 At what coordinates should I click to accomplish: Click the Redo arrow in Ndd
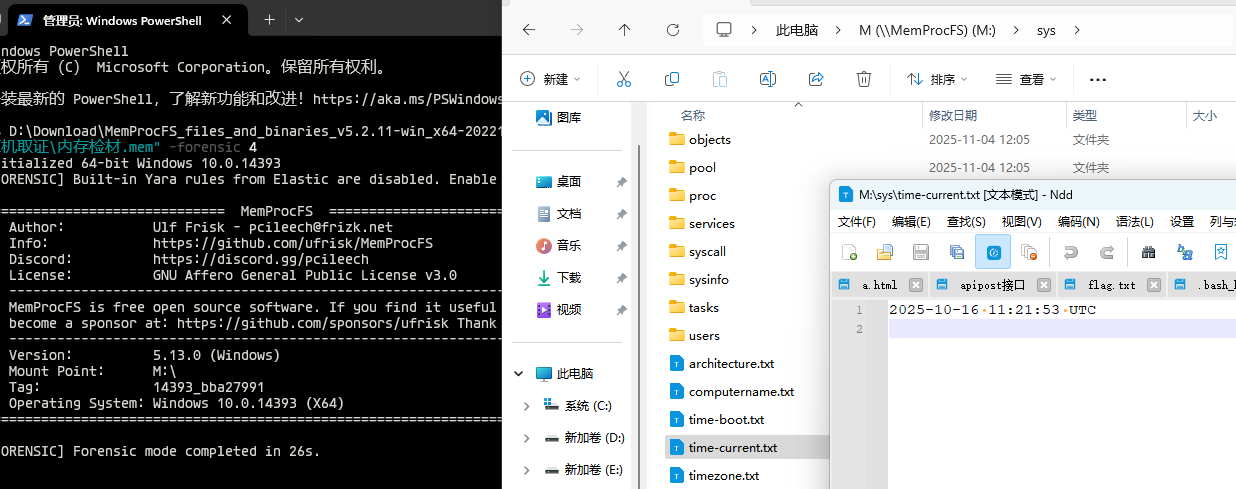[x=1107, y=252]
